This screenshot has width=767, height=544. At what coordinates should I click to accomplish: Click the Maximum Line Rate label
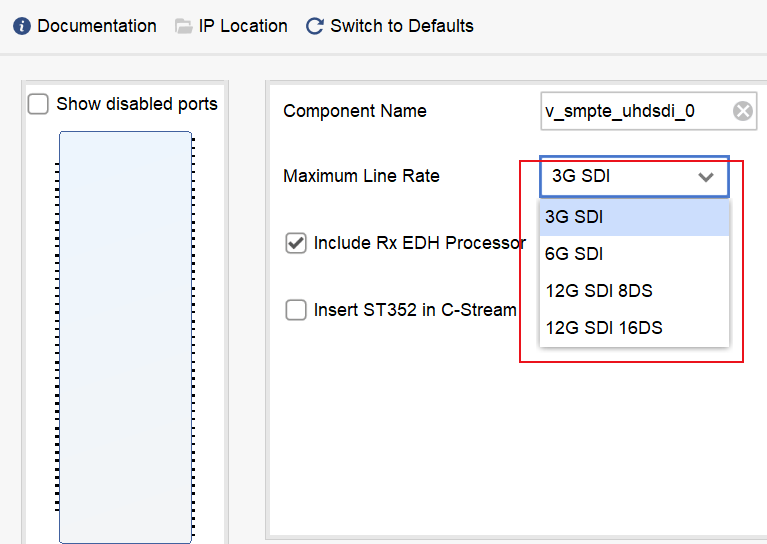(361, 176)
